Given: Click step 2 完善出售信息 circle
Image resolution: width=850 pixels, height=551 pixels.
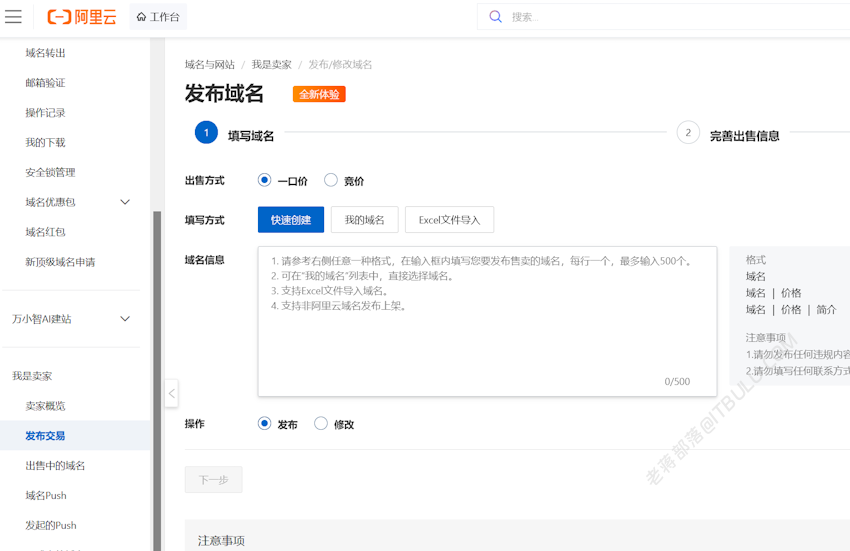Looking at the screenshot, I should (x=688, y=132).
